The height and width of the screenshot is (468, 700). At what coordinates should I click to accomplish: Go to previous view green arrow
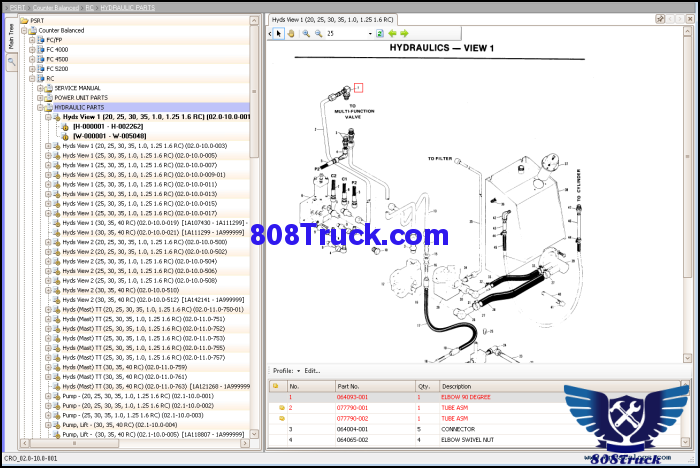point(393,33)
